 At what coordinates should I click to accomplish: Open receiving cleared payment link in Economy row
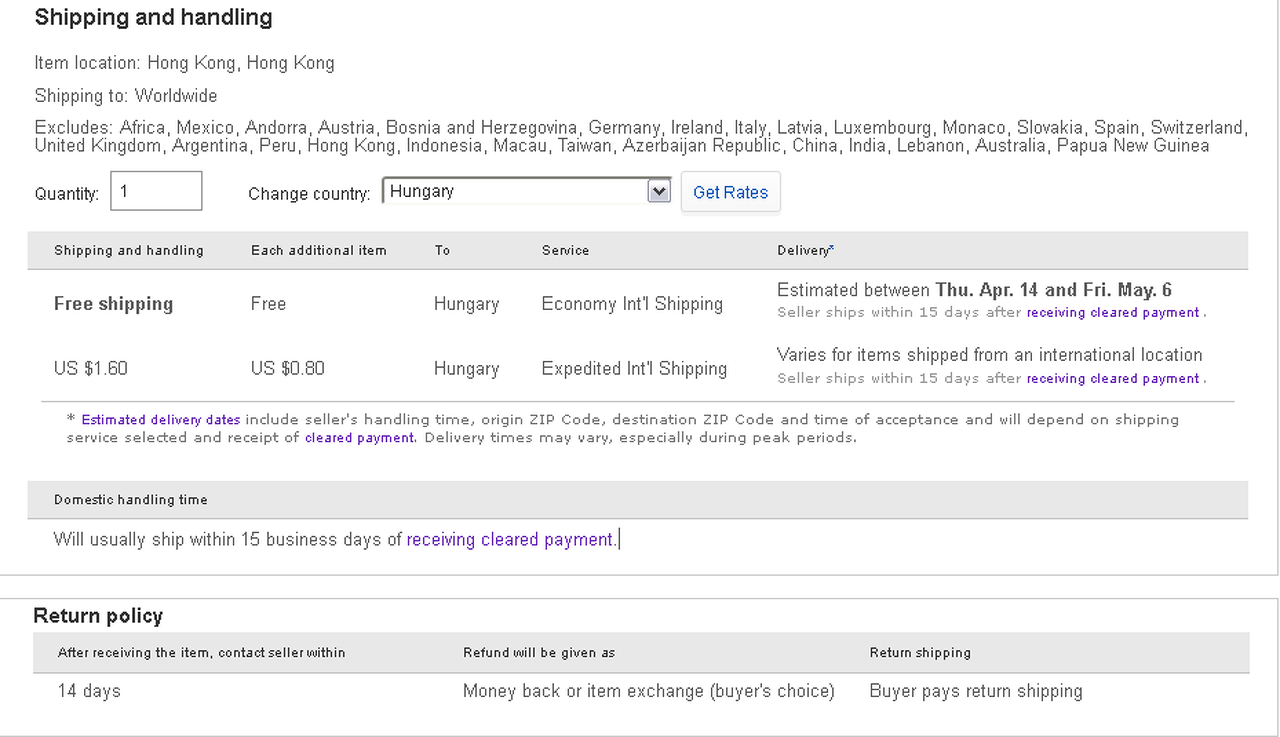[1112, 313]
